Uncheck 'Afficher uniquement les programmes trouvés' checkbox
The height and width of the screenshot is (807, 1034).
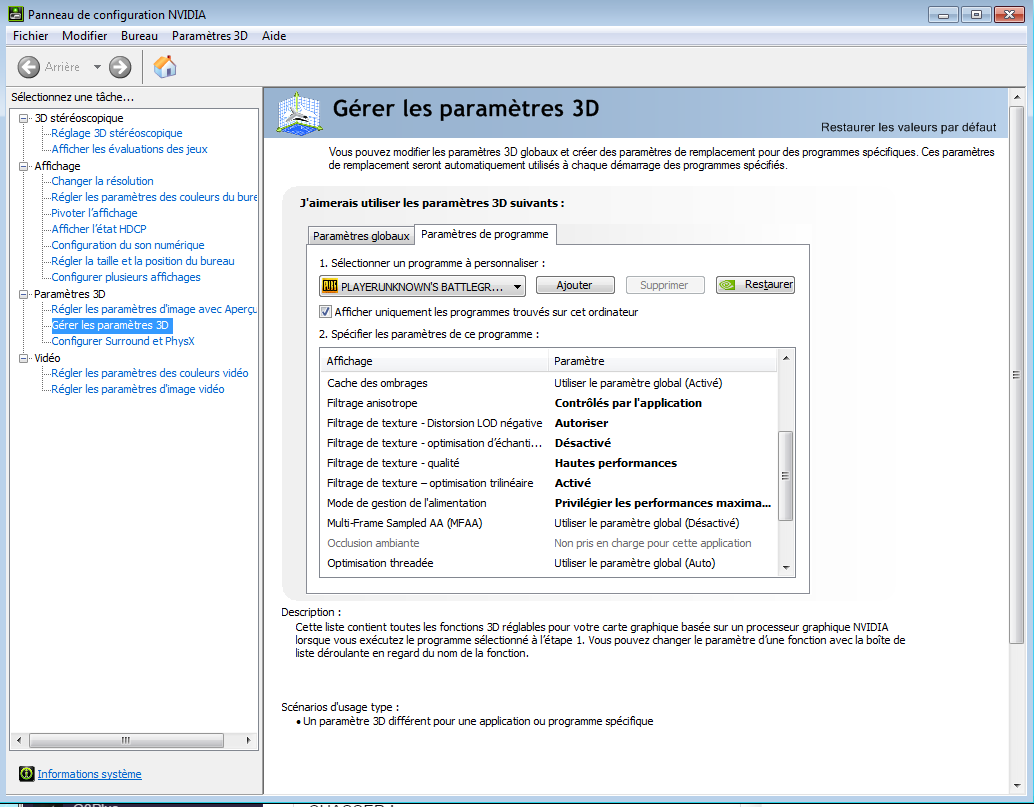coord(326,312)
